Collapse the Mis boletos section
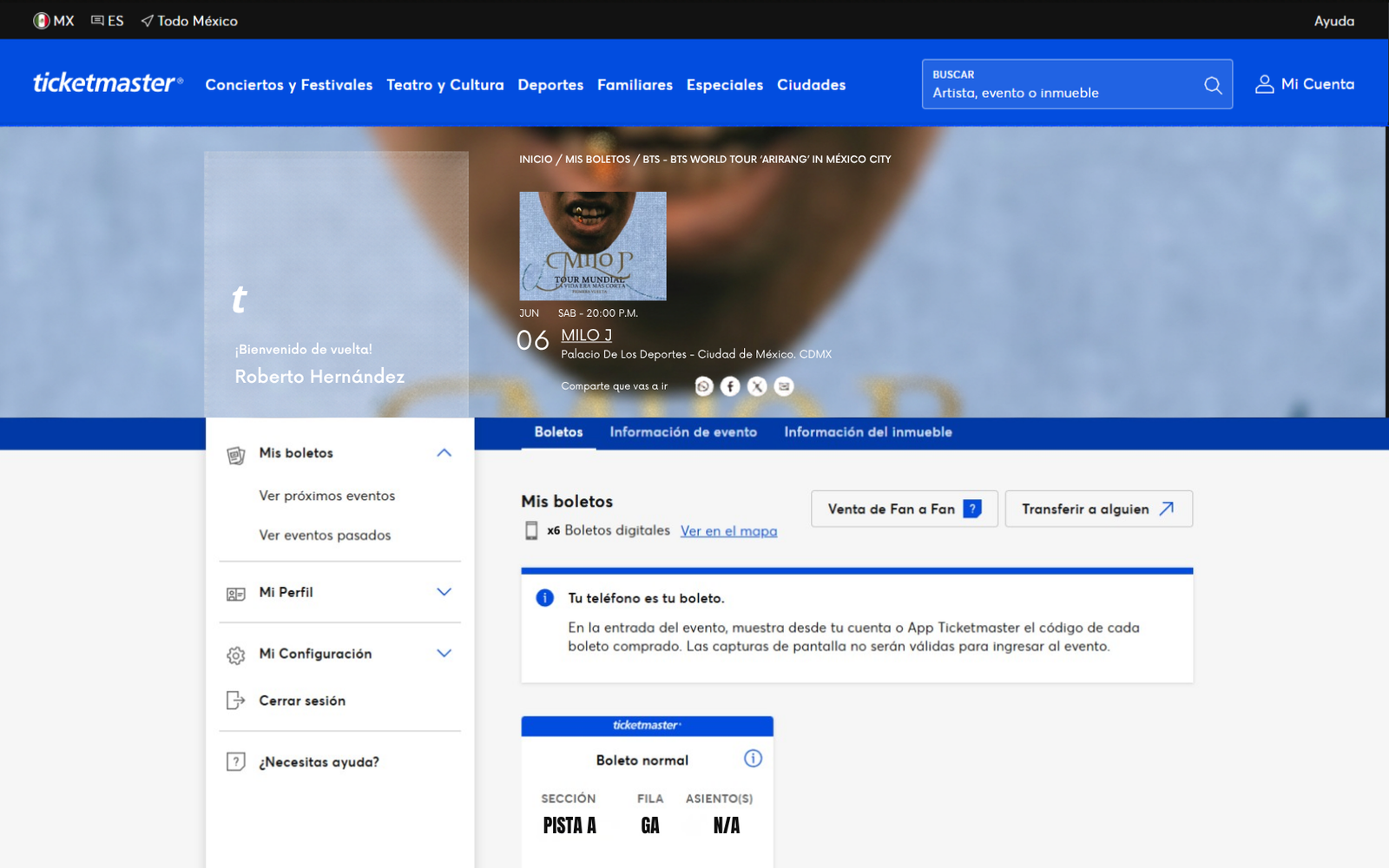 444,453
